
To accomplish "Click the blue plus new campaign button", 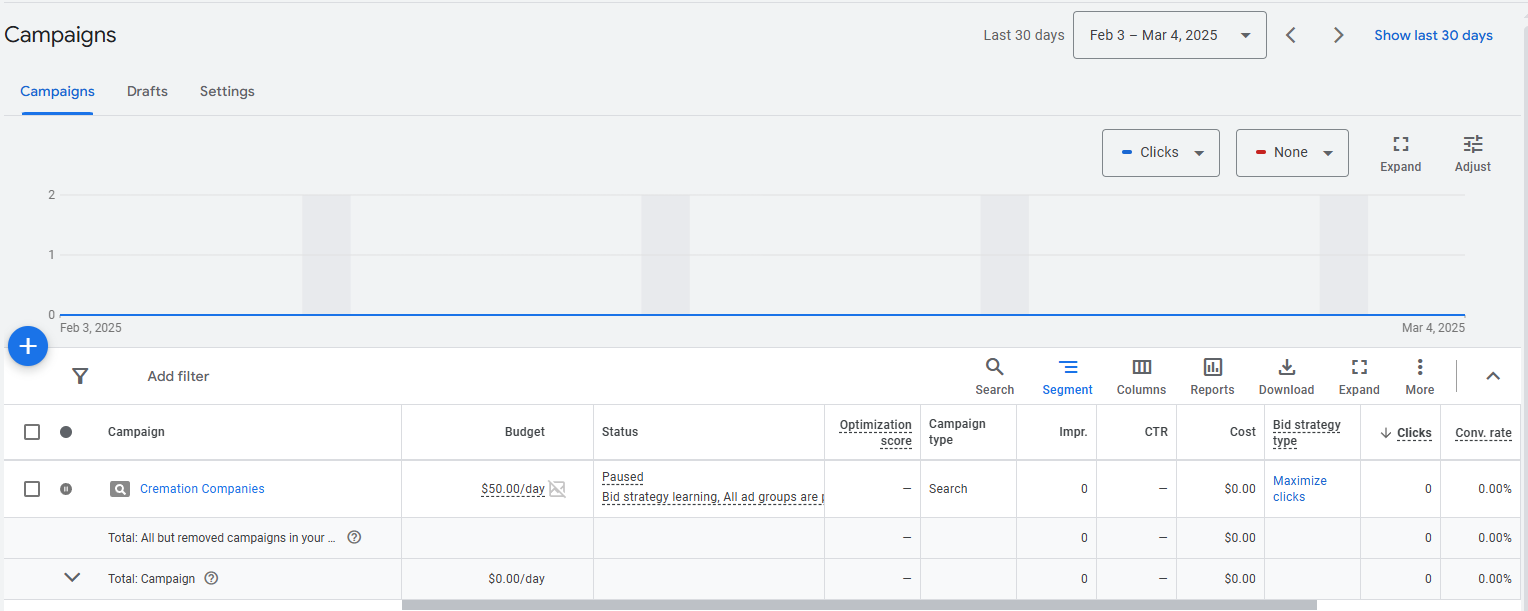I will [x=28, y=346].
